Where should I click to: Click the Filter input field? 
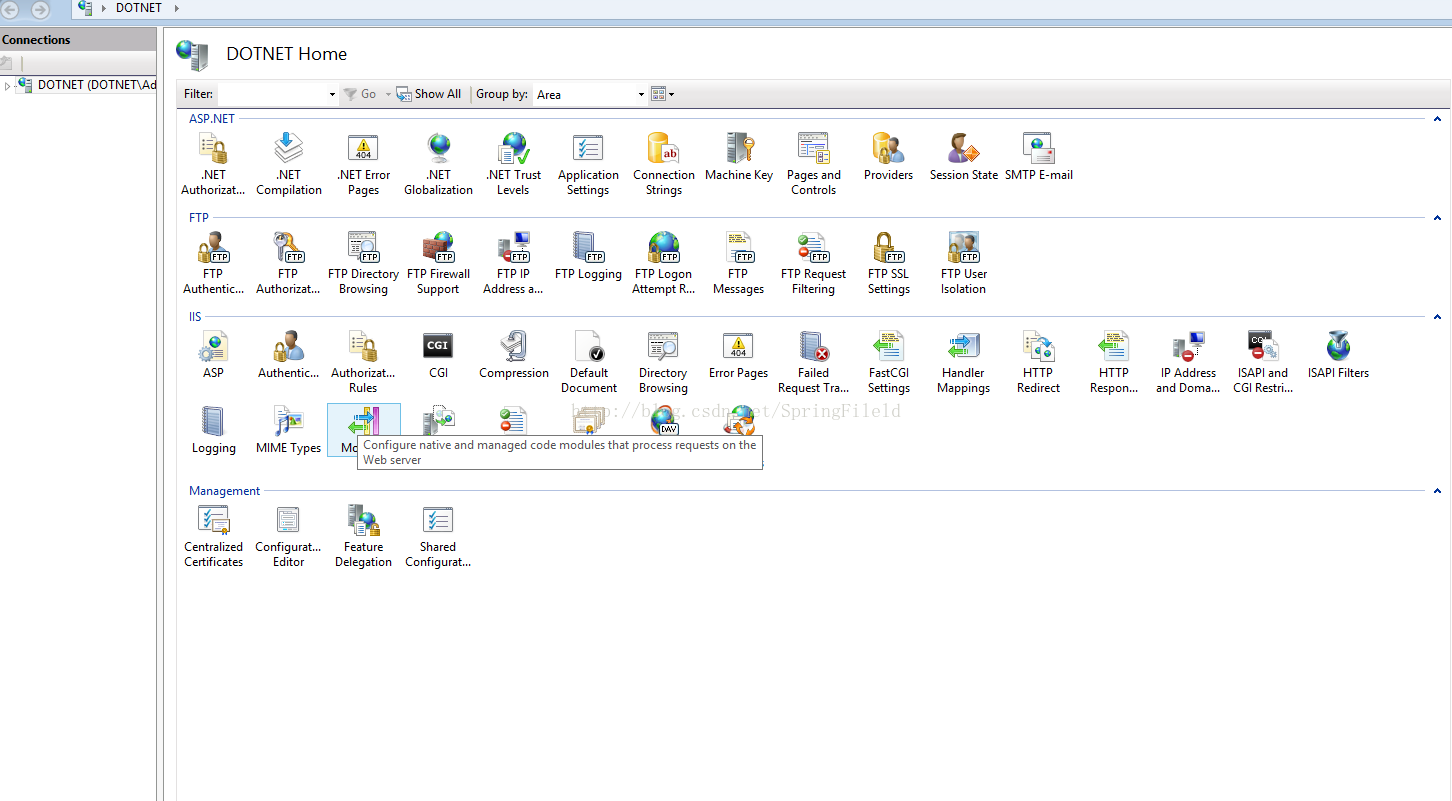click(x=272, y=94)
